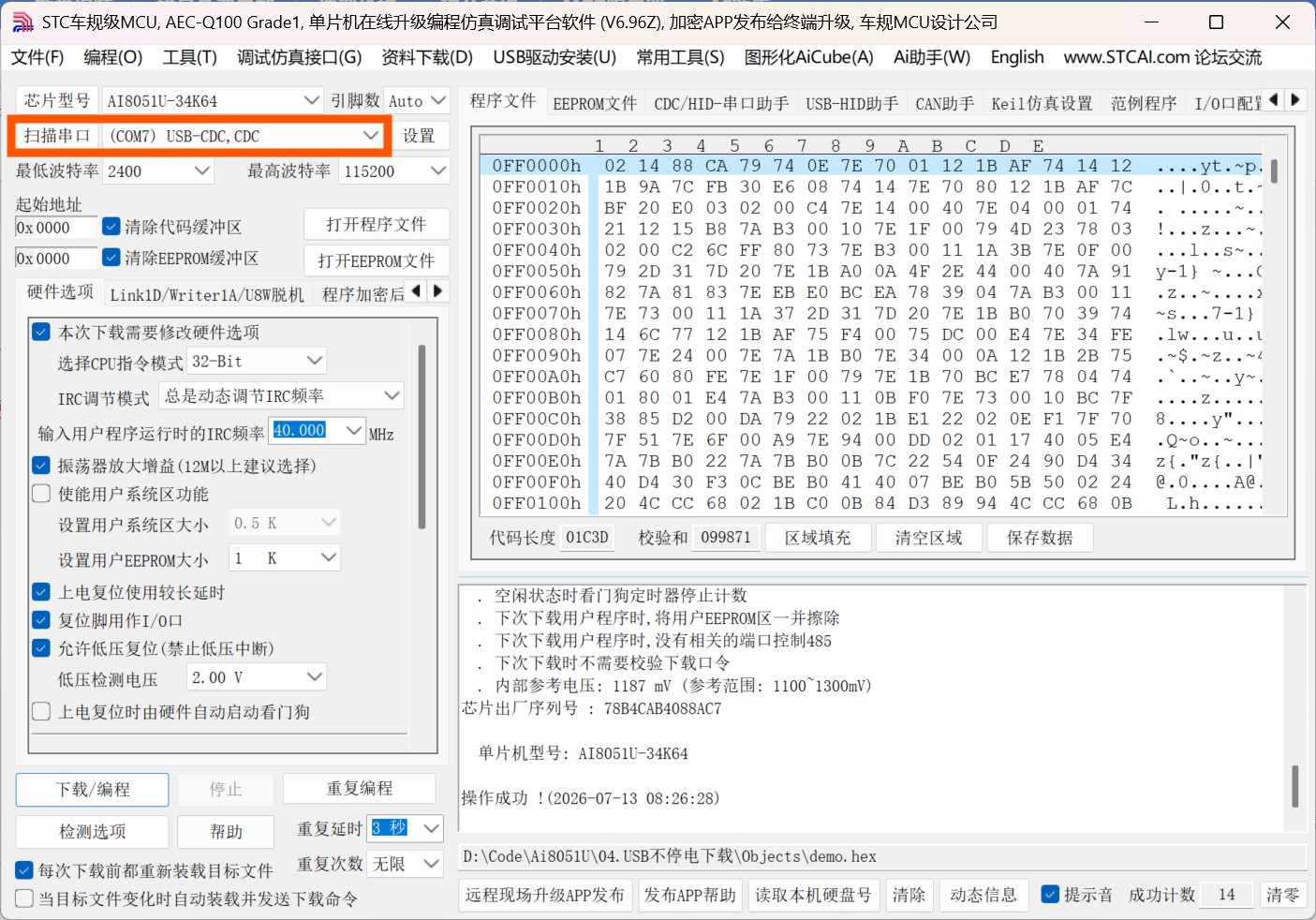The height and width of the screenshot is (920, 1316).
Task: Click the demo.hex file path field
Action: 882,856
